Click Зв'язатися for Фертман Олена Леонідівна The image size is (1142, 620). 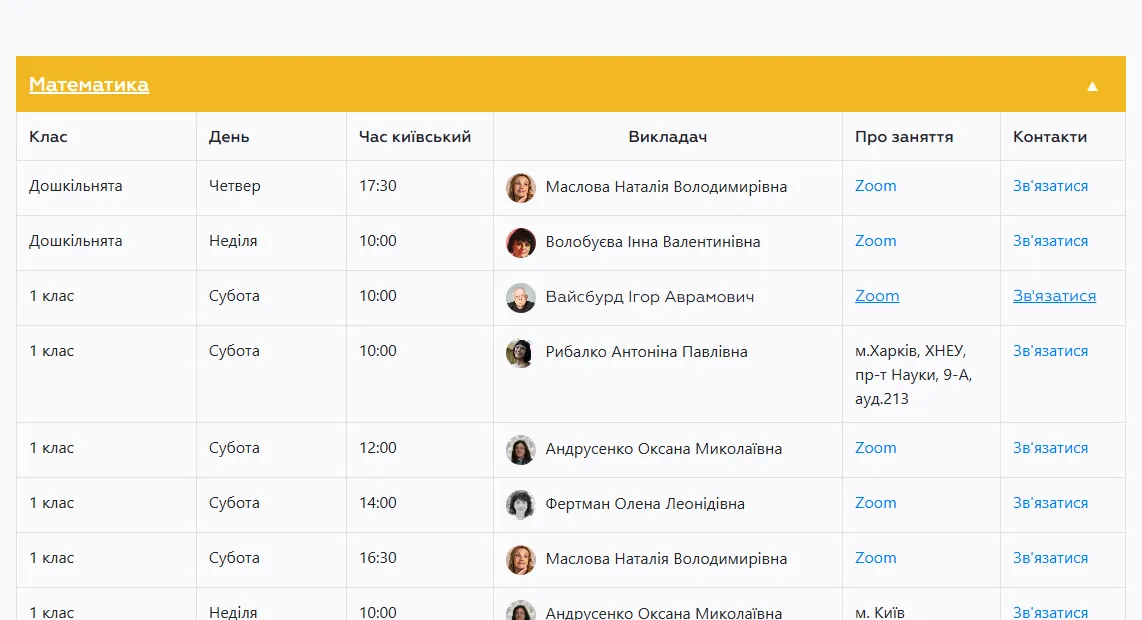click(1050, 503)
